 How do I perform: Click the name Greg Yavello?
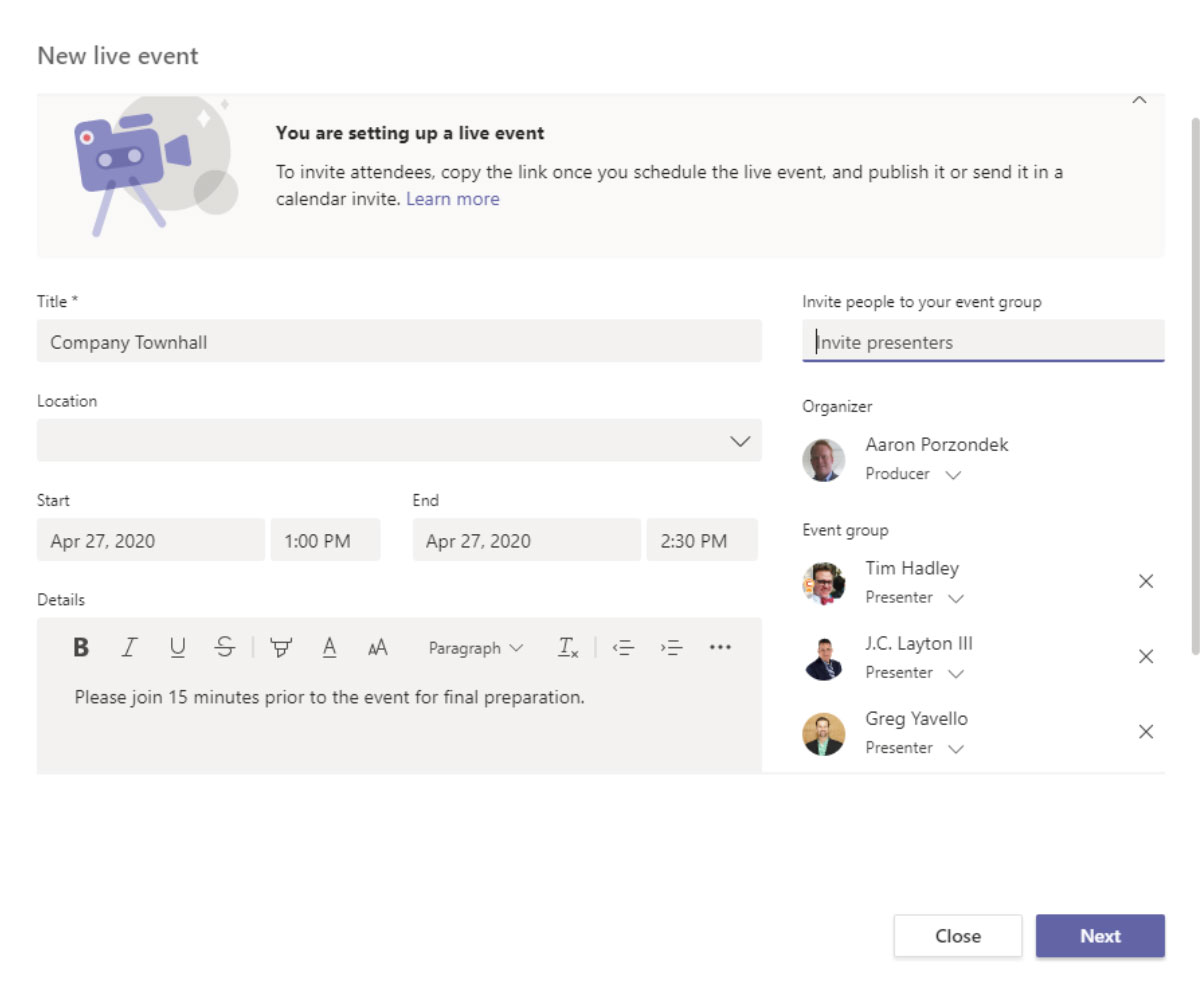tap(916, 718)
